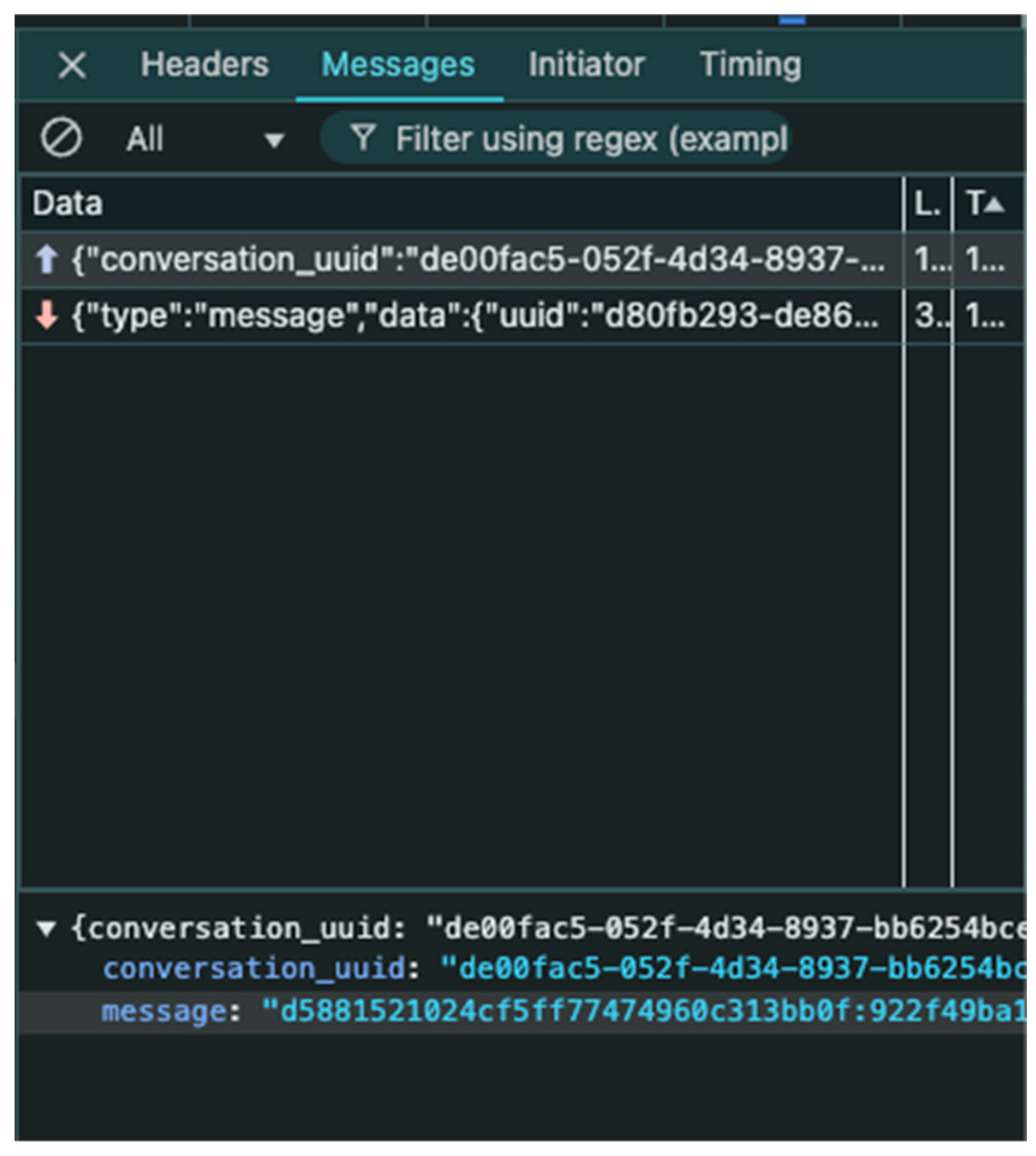Select the received type message row
This screenshot has width=1036, height=1156.
[x=474, y=316]
